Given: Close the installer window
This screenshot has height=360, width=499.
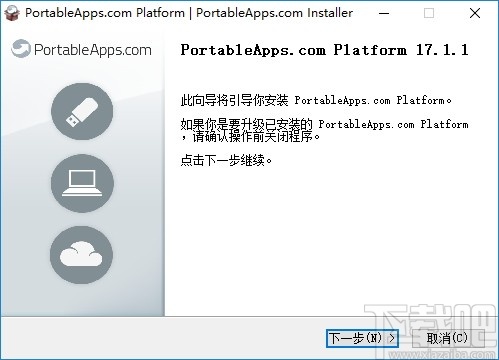Looking at the screenshot, I should (x=475, y=13).
